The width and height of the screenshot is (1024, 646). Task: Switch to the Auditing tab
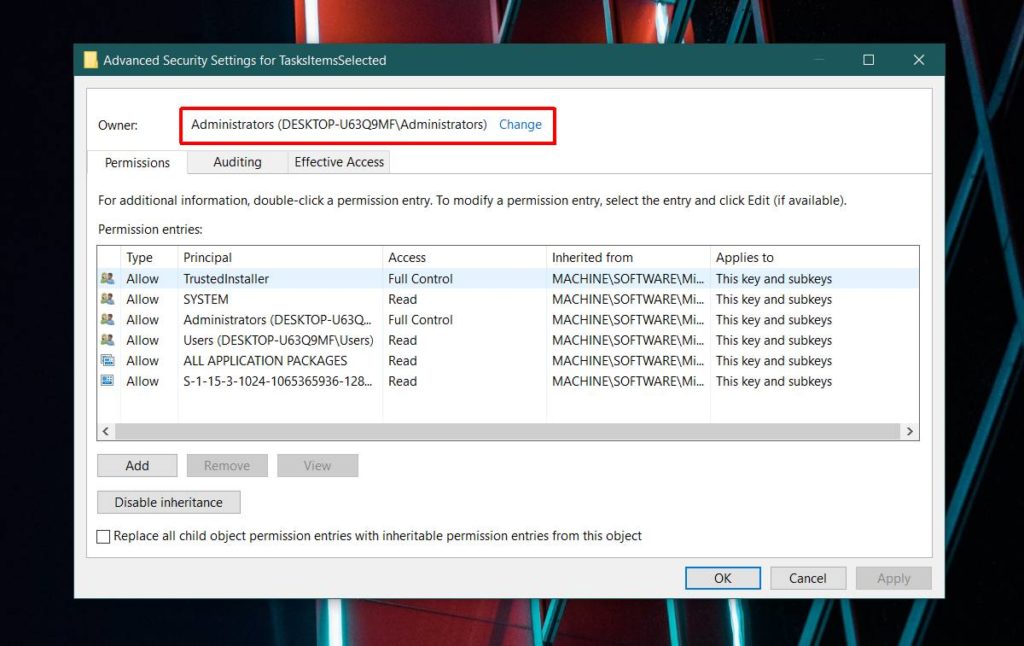tap(237, 162)
